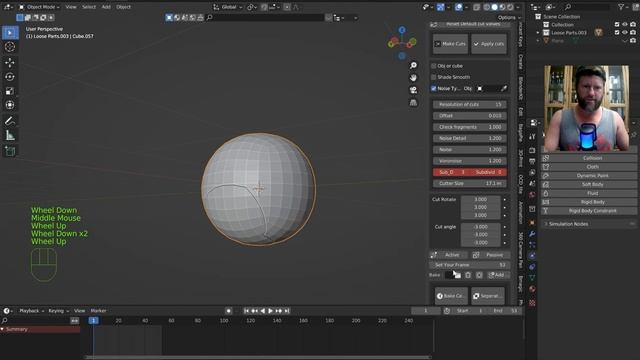Click the Apply cuts button
Image resolution: width=640 pixels, height=360 pixels.
pyautogui.click(x=489, y=44)
